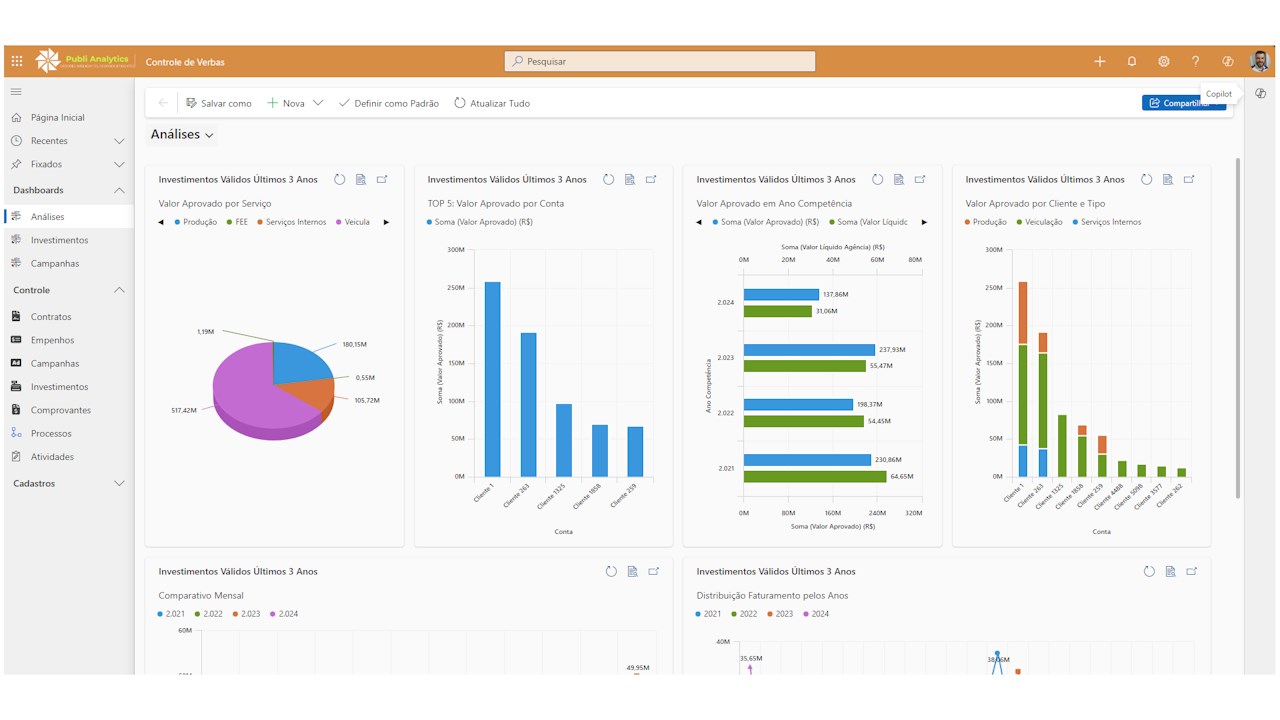Click Salvar como button
Viewport: 1280px width, 720px height.
[218, 103]
